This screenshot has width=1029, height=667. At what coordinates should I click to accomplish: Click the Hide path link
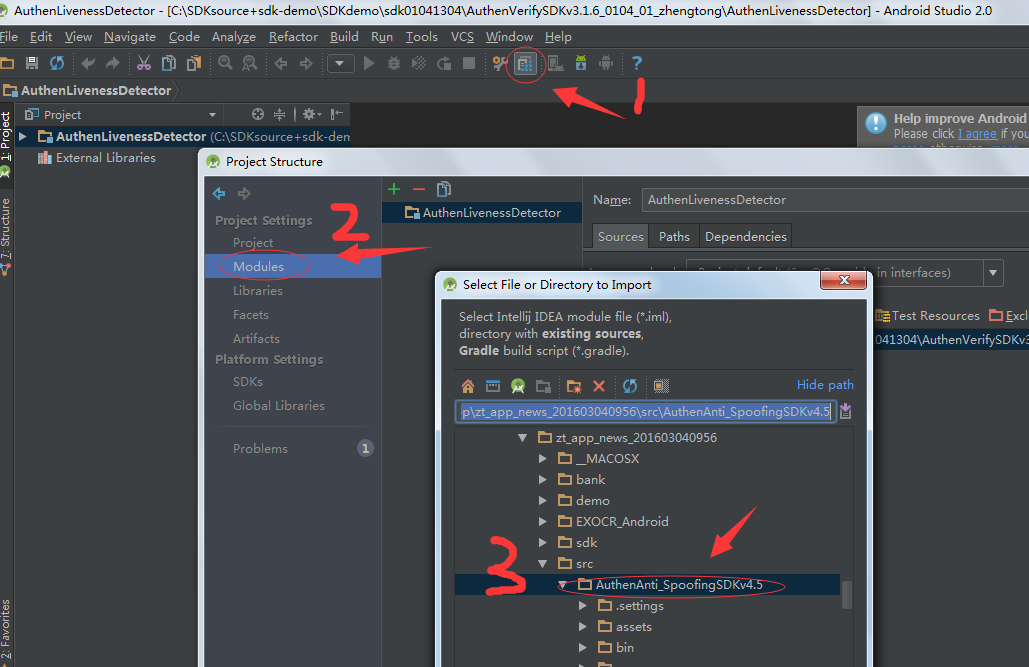(825, 385)
